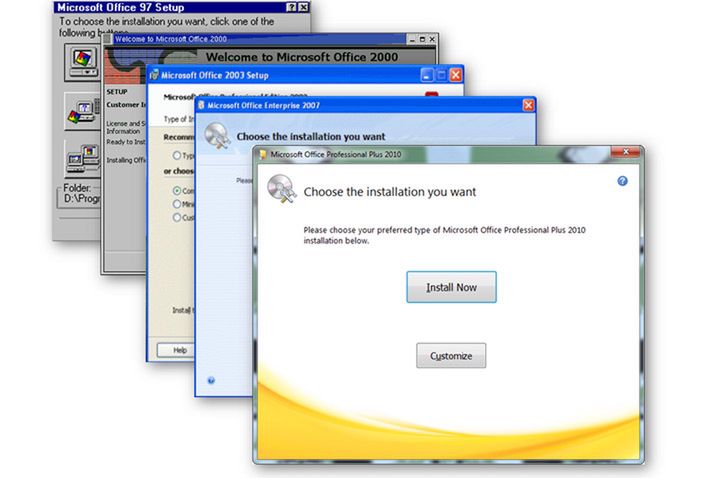Image resolution: width=718 pixels, height=478 pixels.
Task: Click 'Ready to Inst' step in Office 2000 sidebar
Action: point(125,142)
